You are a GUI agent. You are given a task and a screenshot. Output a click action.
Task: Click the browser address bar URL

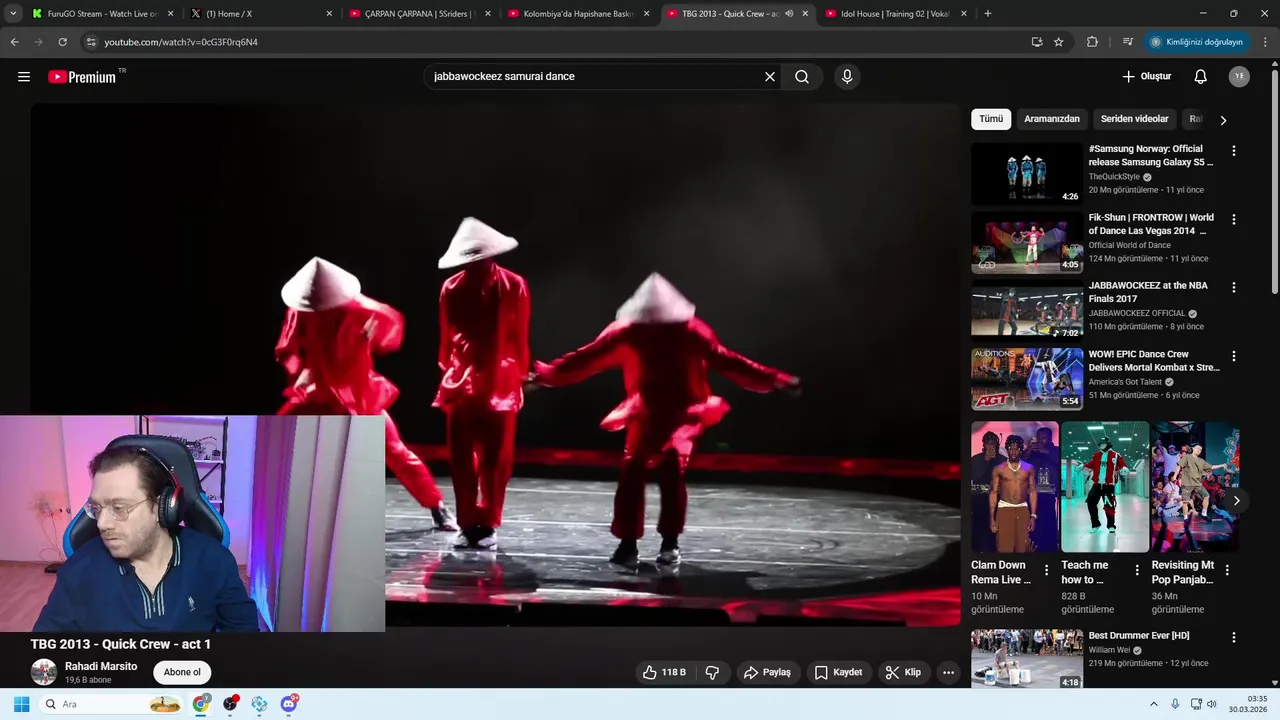[181, 42]
